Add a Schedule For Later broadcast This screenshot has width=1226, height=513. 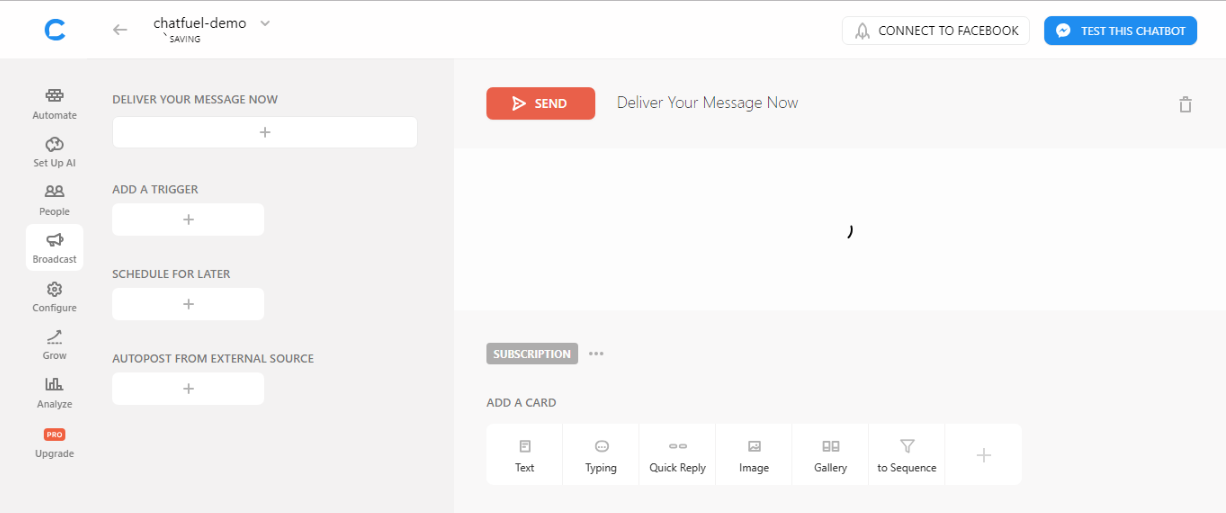click(x=188, y=304)
